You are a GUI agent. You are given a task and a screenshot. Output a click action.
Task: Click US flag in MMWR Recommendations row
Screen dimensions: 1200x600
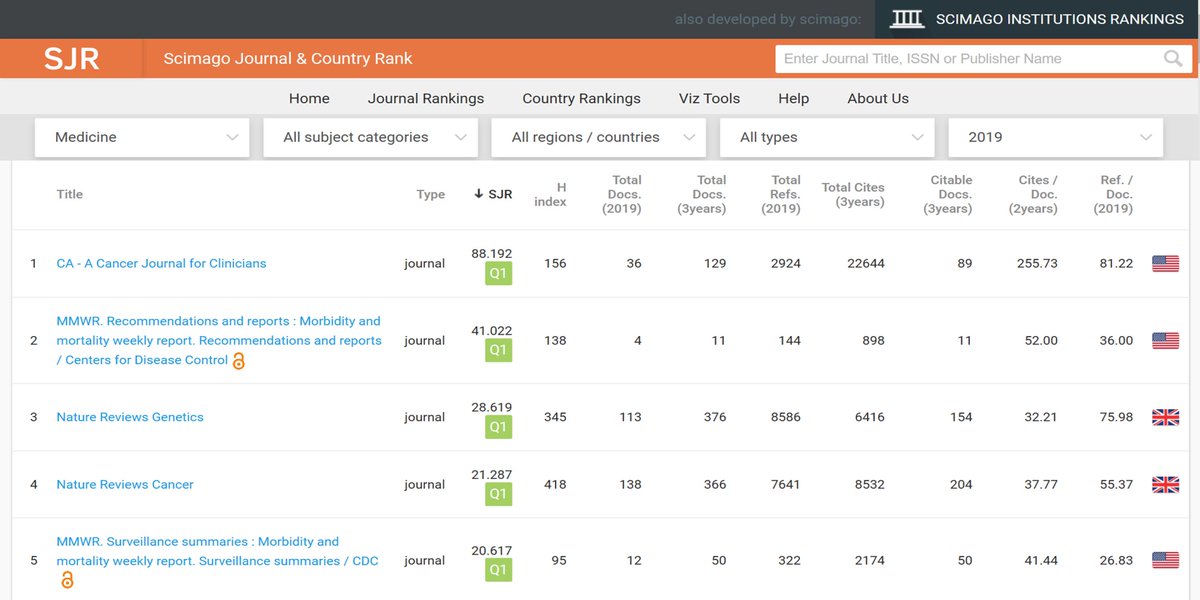[x=1165, y=341]
